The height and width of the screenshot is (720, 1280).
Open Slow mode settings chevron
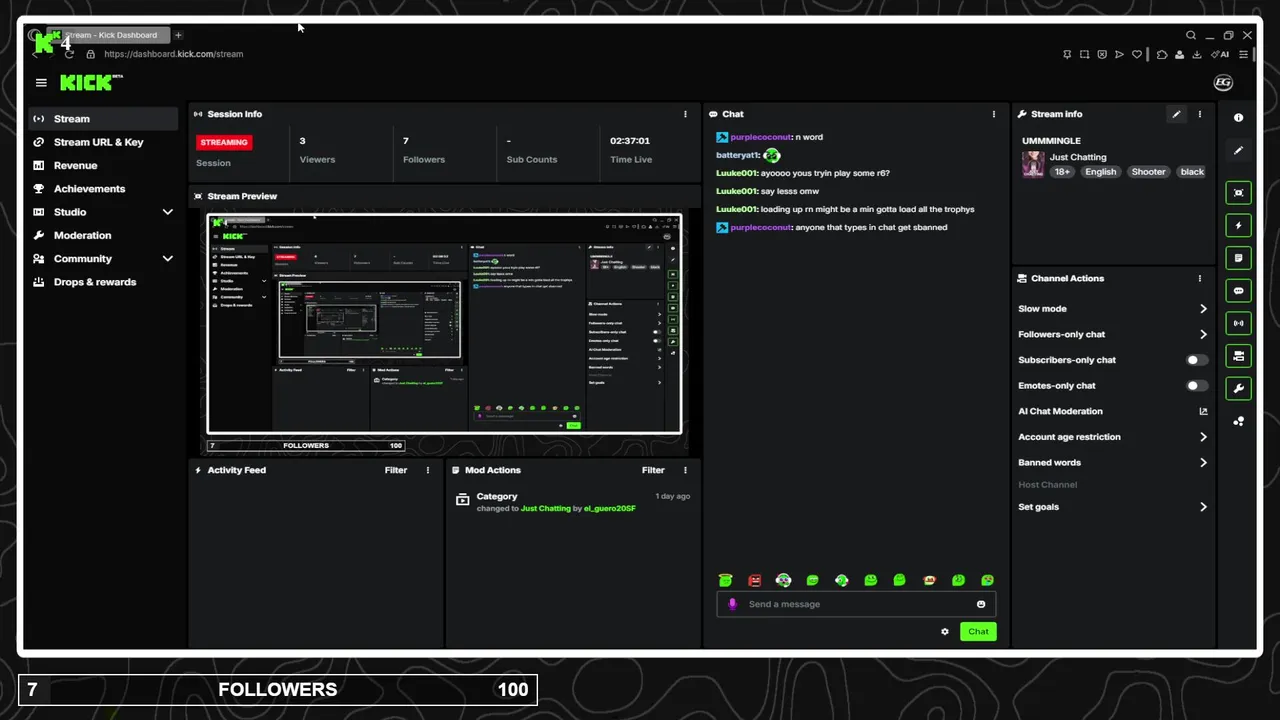point(1203,309)
